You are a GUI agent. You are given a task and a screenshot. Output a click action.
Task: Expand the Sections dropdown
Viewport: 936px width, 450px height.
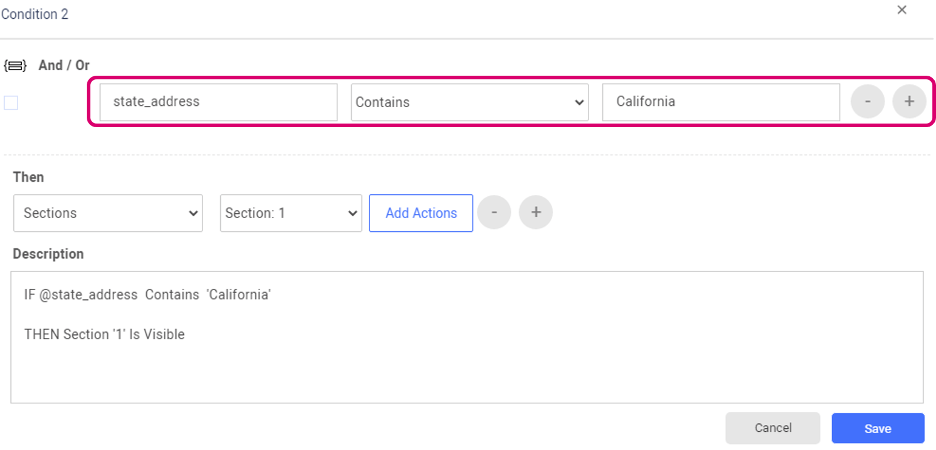pyautogui.click(x=108, y=213)
